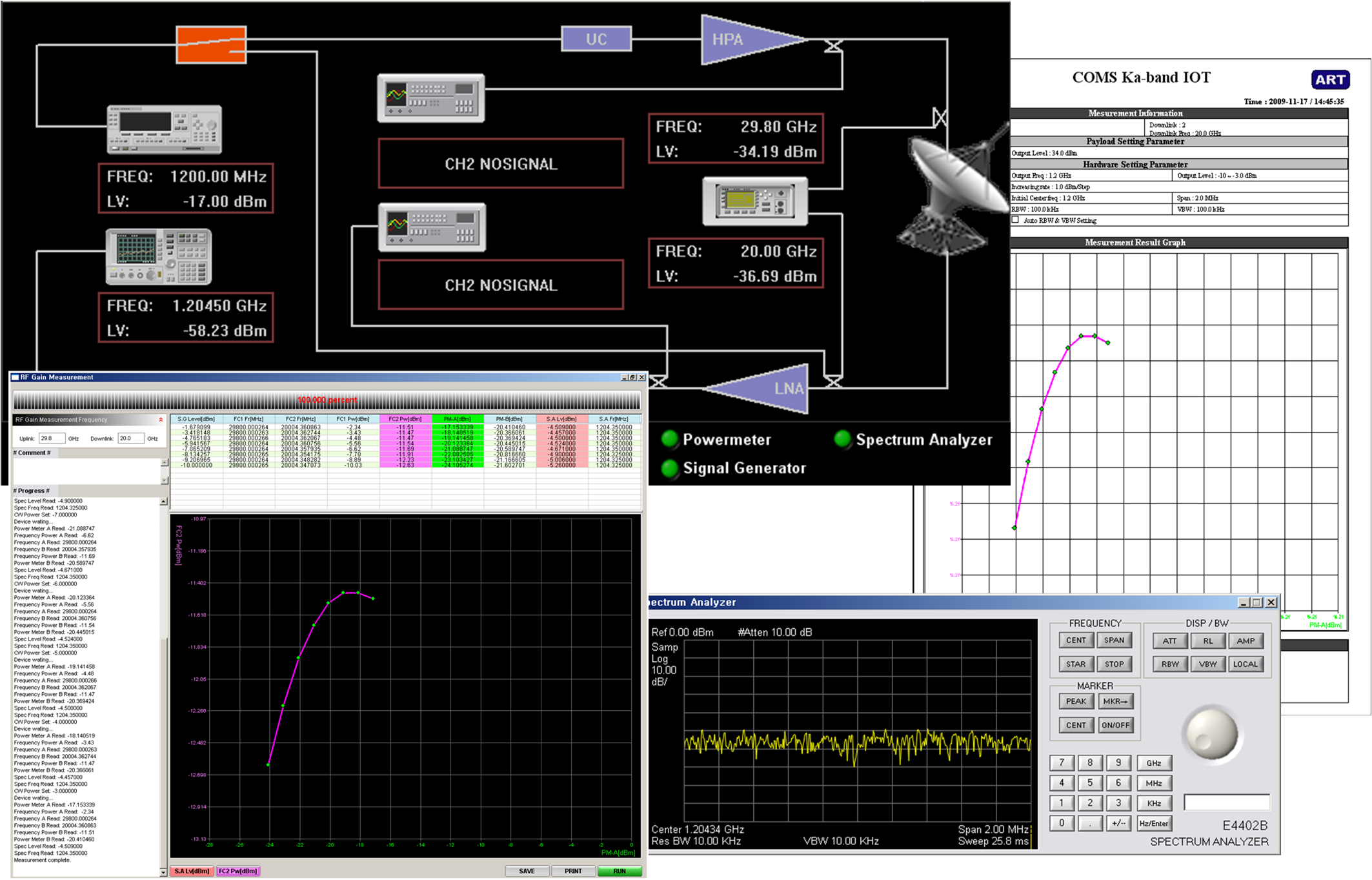Enable Auto RBW & VBW Setting checkbox

1015,220
